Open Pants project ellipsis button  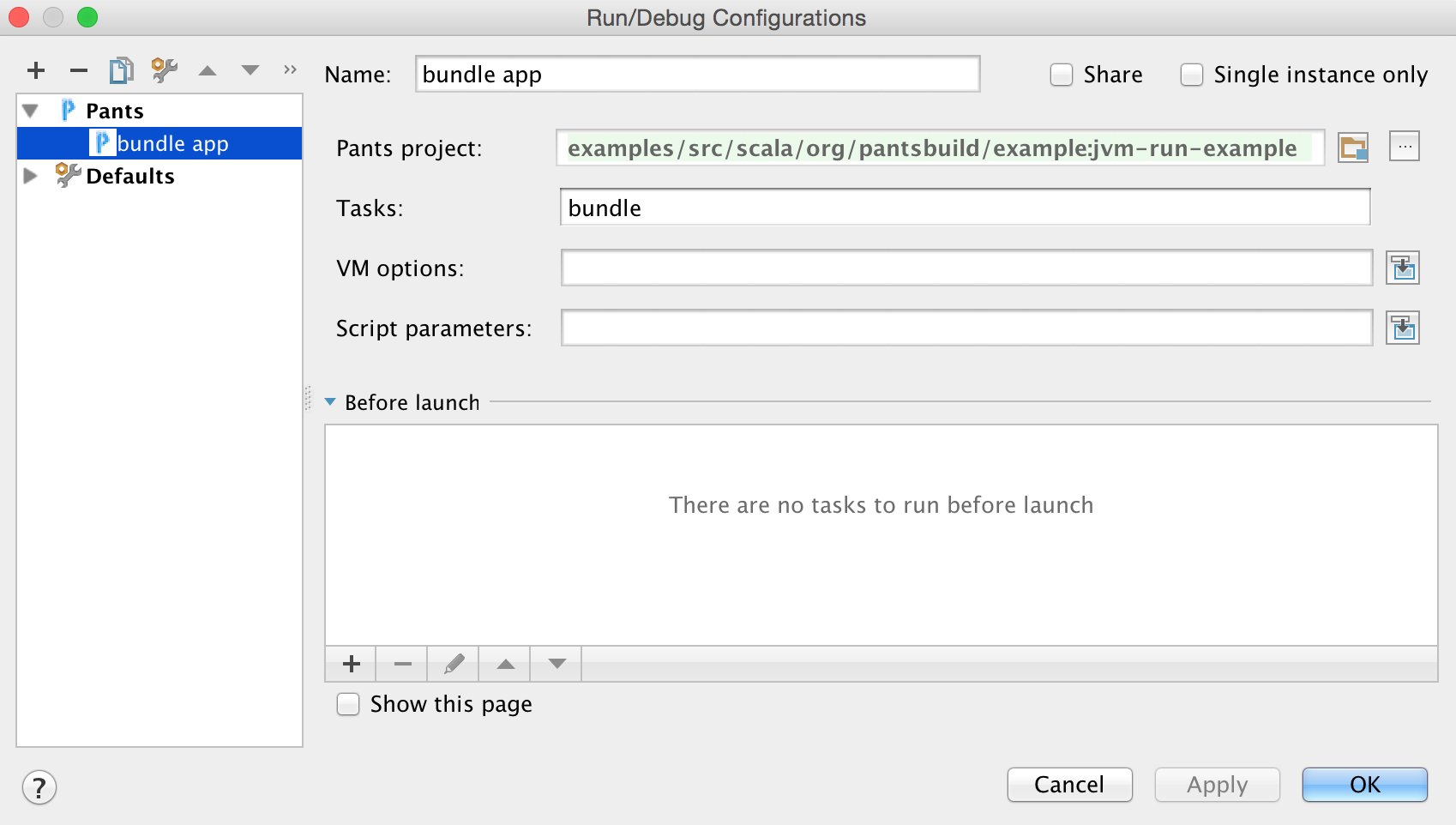1405,147
